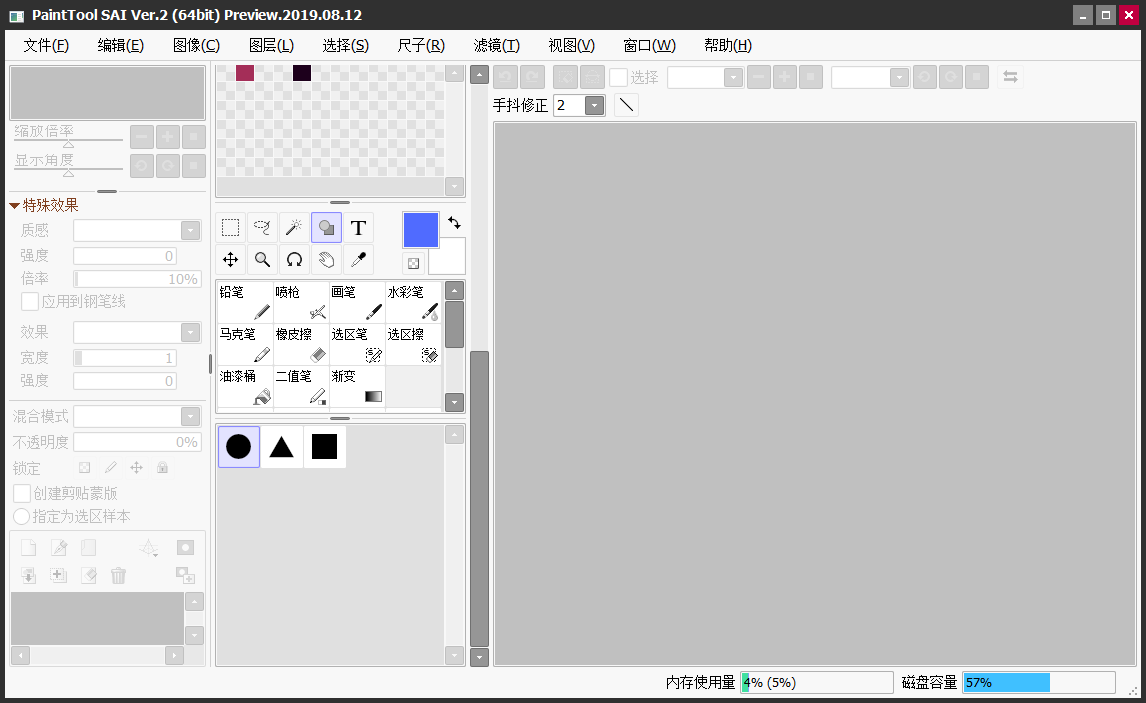This screenshot has width=1146, height=703.
Task: Open the 手抖修正 stabilizer dropdown
Action: (x=594, y=105)
